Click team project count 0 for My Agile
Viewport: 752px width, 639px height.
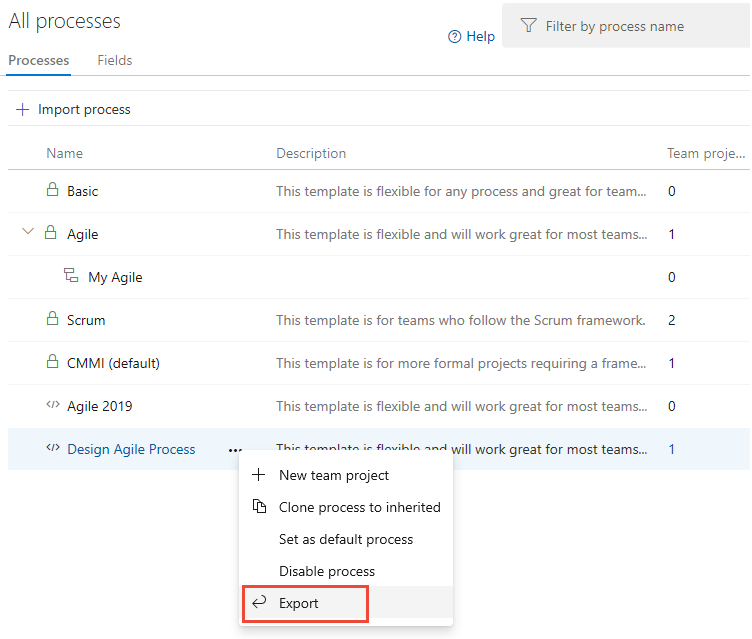point(671,277)
